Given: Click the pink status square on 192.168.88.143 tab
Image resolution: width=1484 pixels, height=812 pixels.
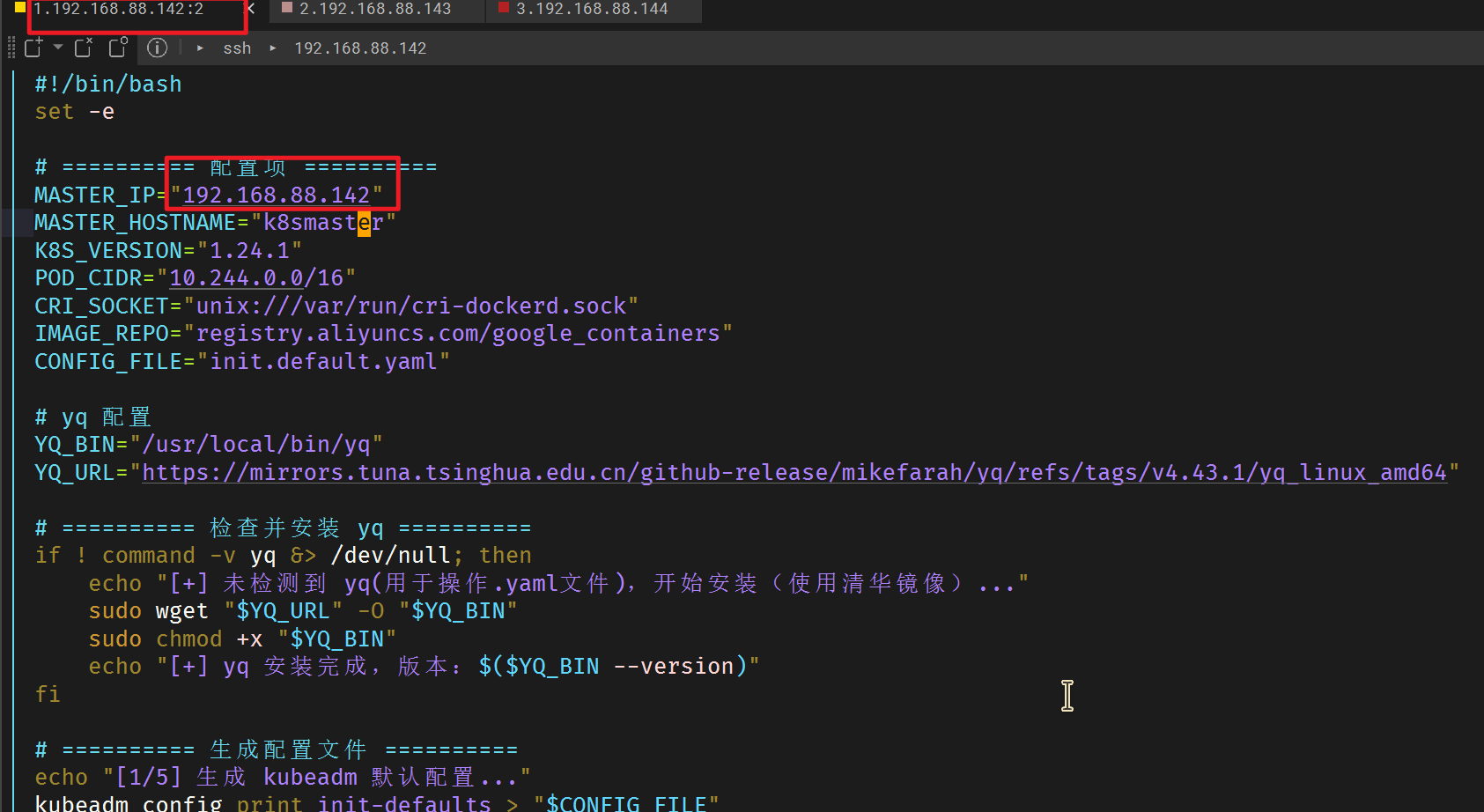Looking at the screenshot, I should 286,7.
